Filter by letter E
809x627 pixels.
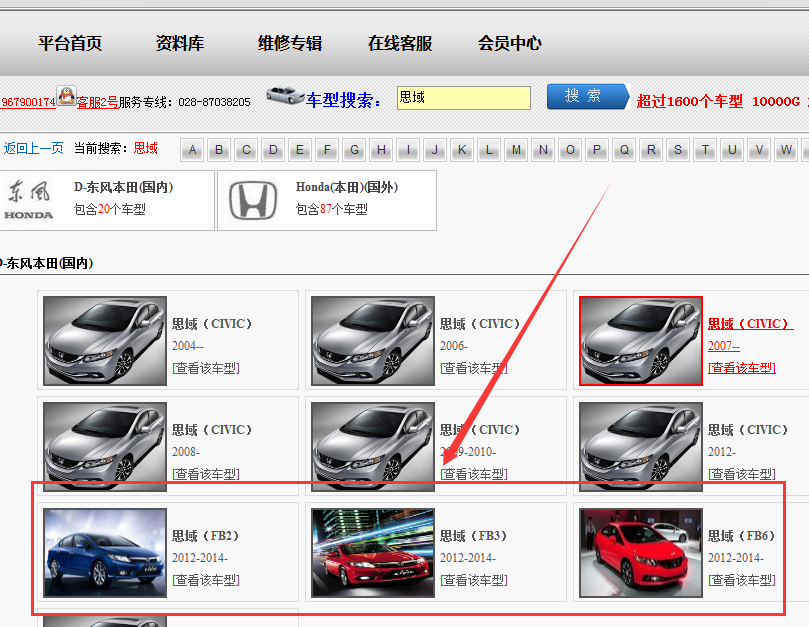click(300, 150)
